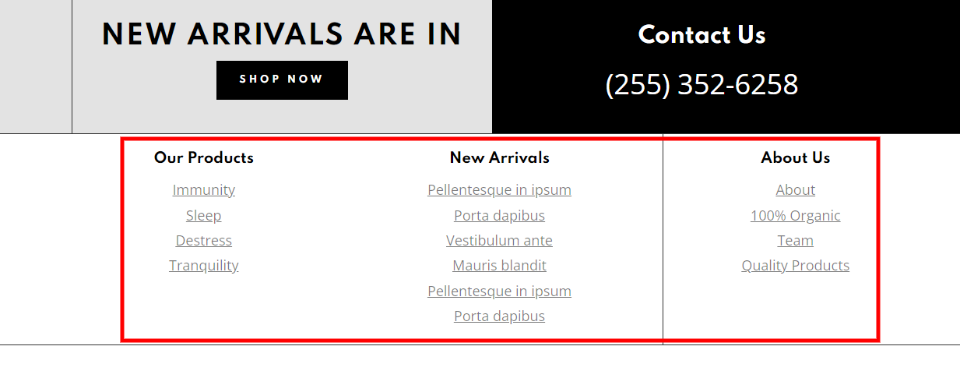Click the Our Products column heading
The image size is (960, 378).
pyautogui.click(x=203, y=158)
